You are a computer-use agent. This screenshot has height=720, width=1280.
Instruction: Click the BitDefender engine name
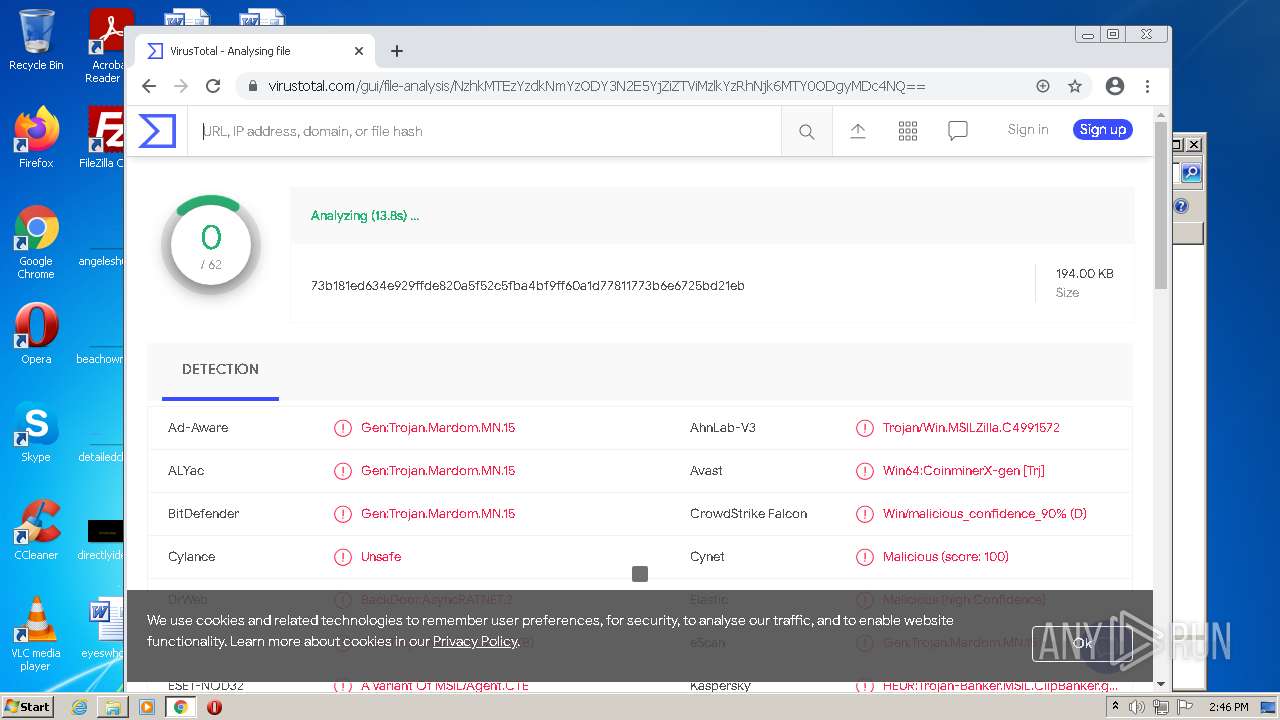click(204, 513)
